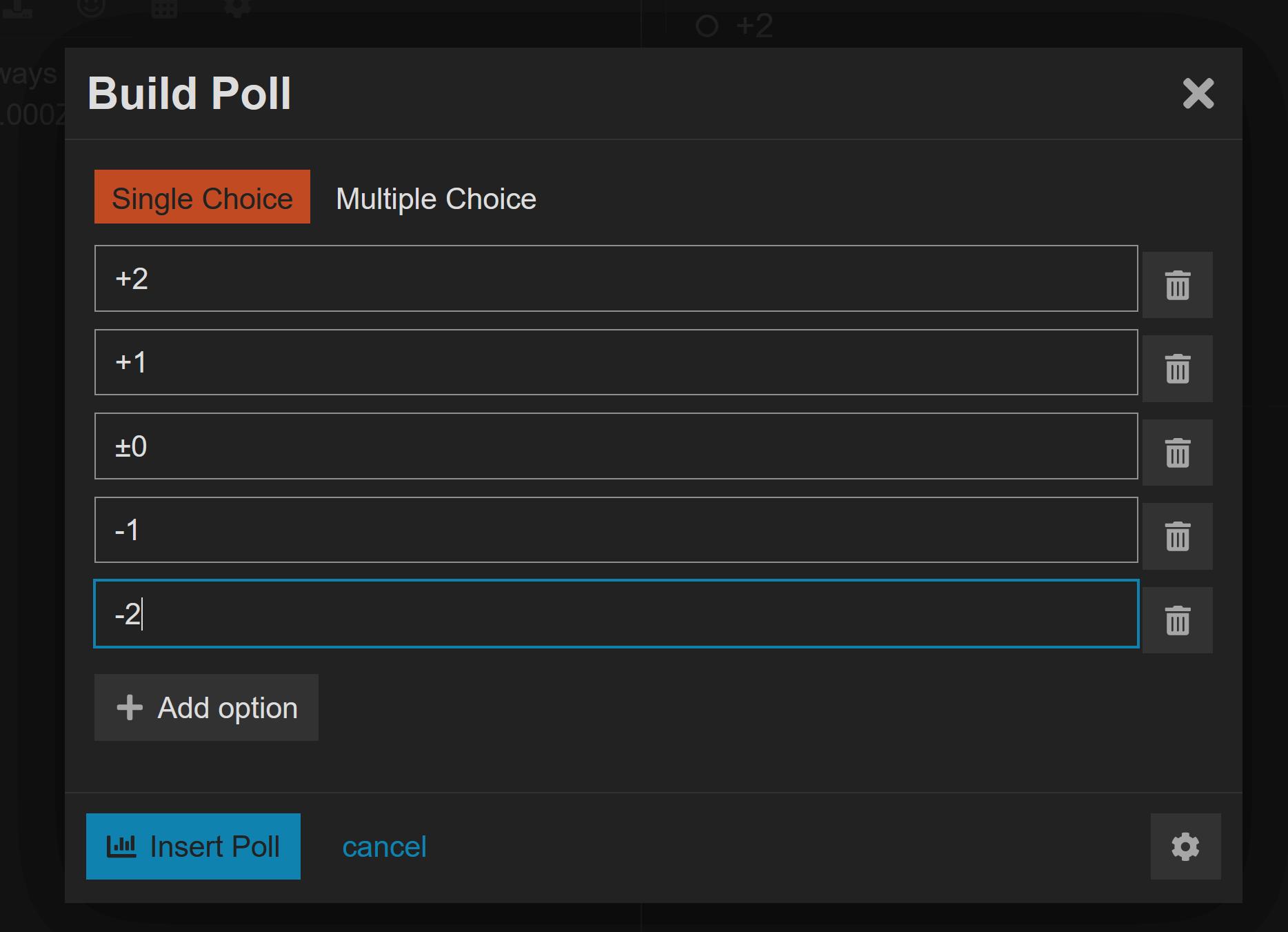Delete the +2 poll option
1288x932 pixels.
(1177, 285)
